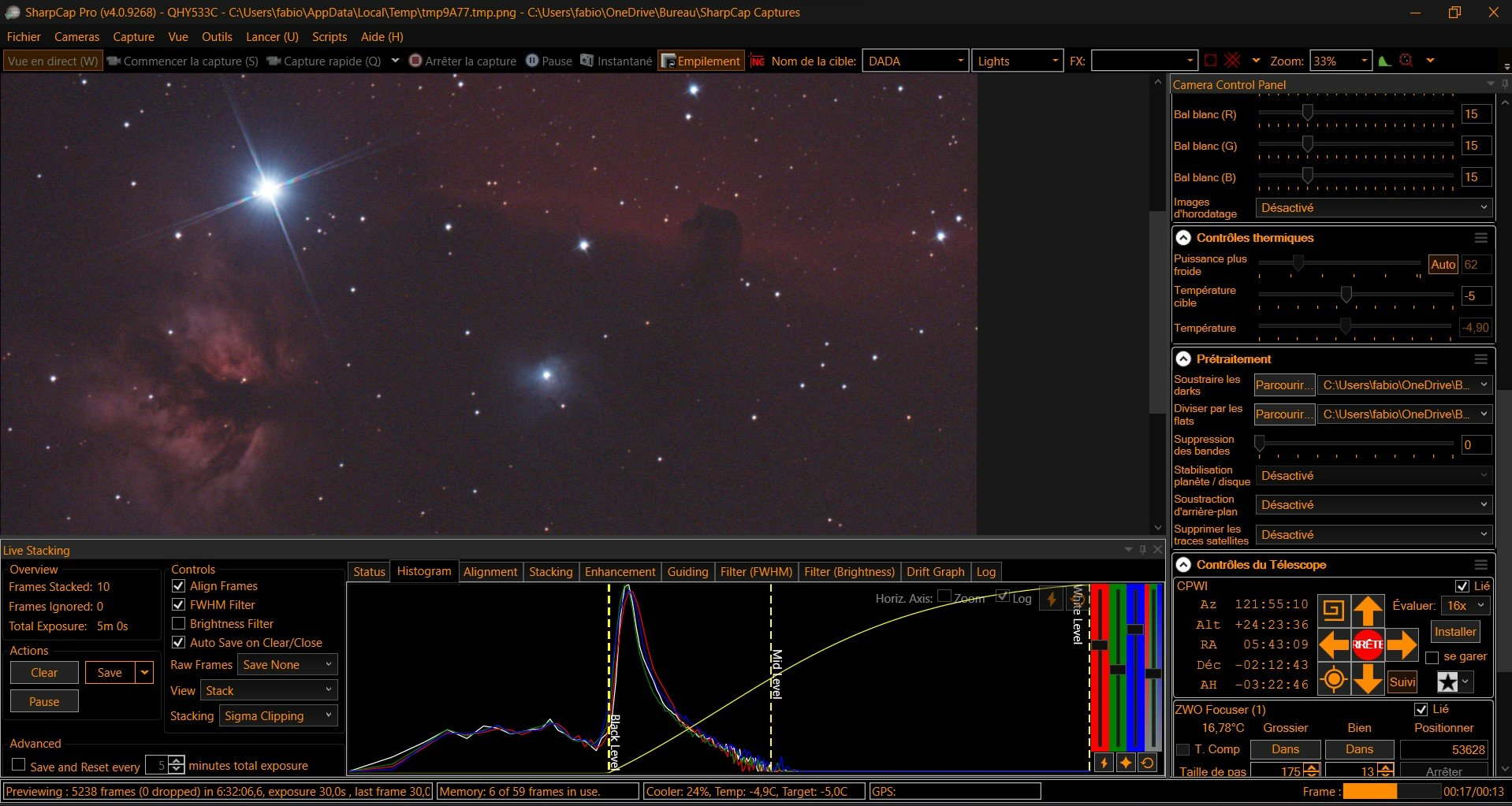Image resolution: width=1512 pixels, height=806 pixels.
Task: Click the Suivi tracking button
Action: coord(1402,682)
